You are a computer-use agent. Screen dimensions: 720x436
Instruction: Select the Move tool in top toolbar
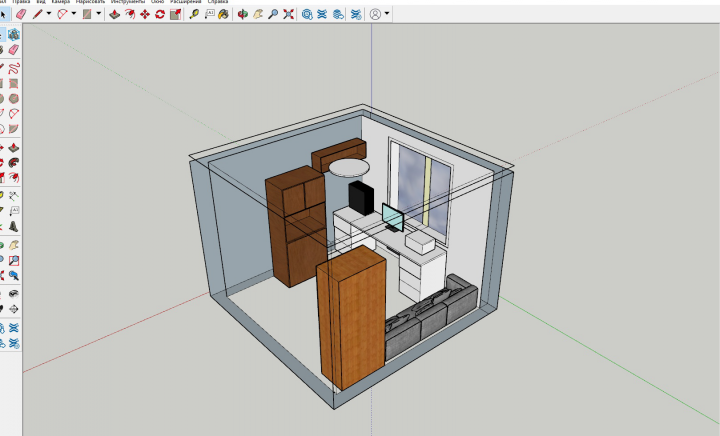click(x=145, y=14)
